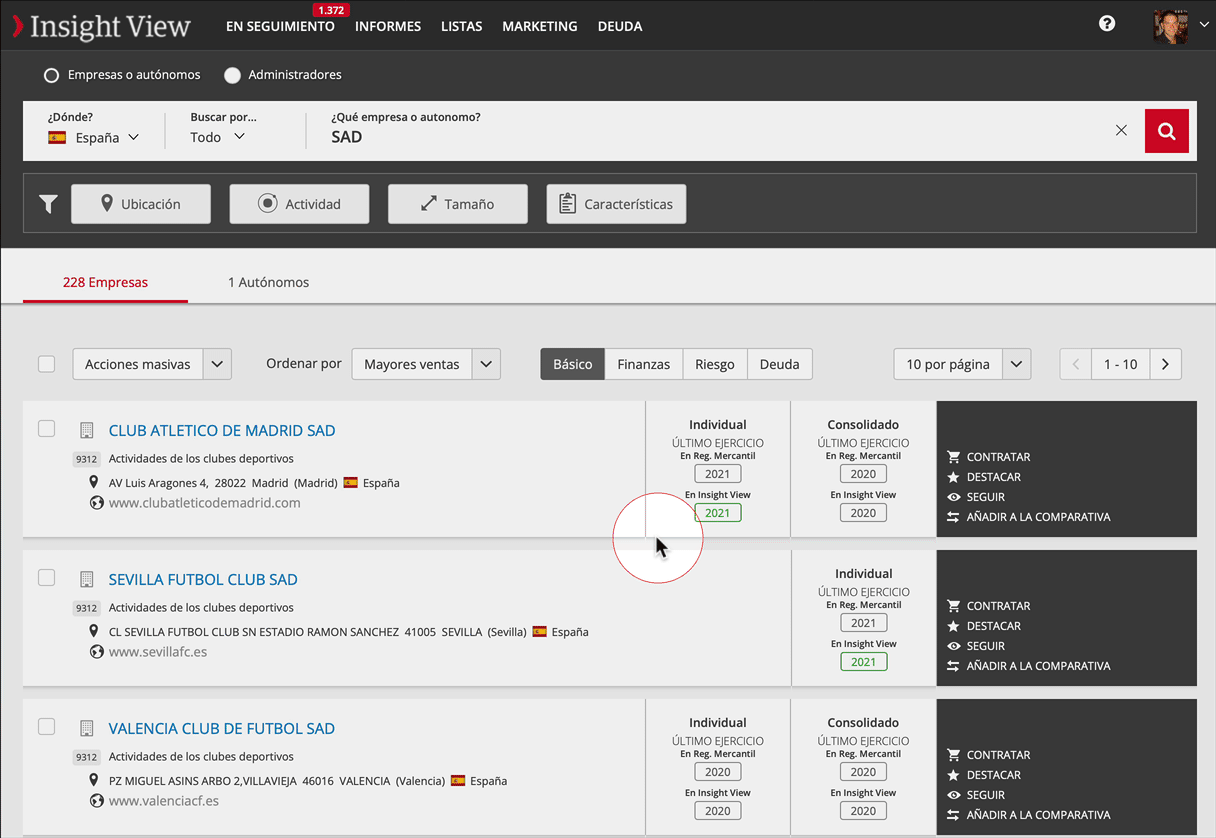
Task: Click the building icon beside VALENCIA CLUB DE FUTBOL SAD
Action: [x=87, y=729]
